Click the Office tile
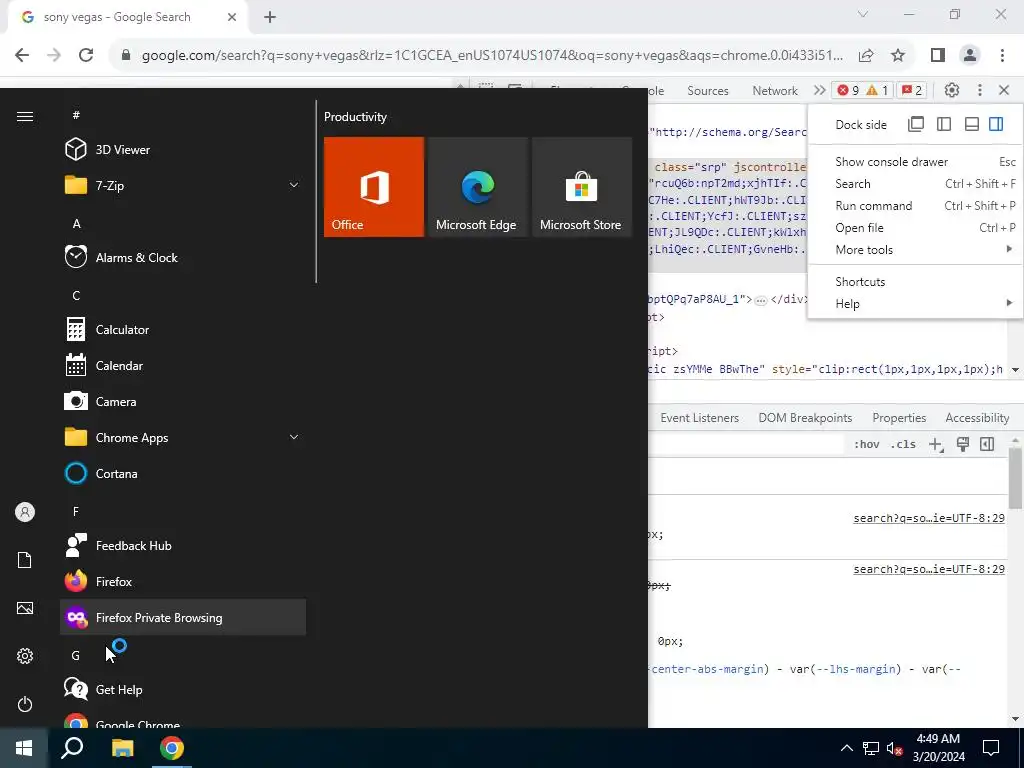Screen dimensions: 1024x768 [374, 187]
